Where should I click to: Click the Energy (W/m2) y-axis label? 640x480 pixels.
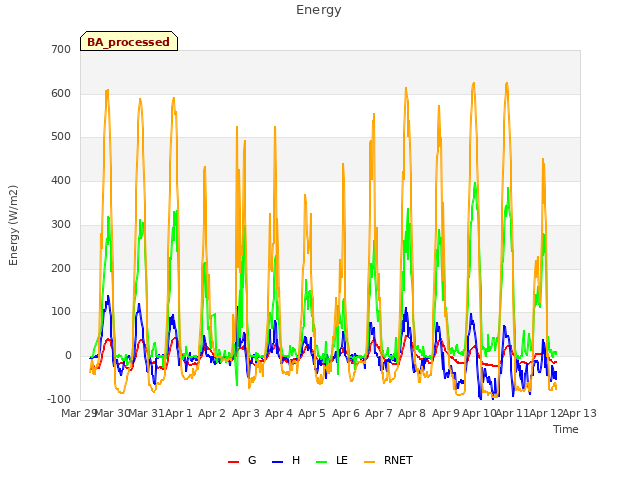pyautogui.click(x=13, y=225)
